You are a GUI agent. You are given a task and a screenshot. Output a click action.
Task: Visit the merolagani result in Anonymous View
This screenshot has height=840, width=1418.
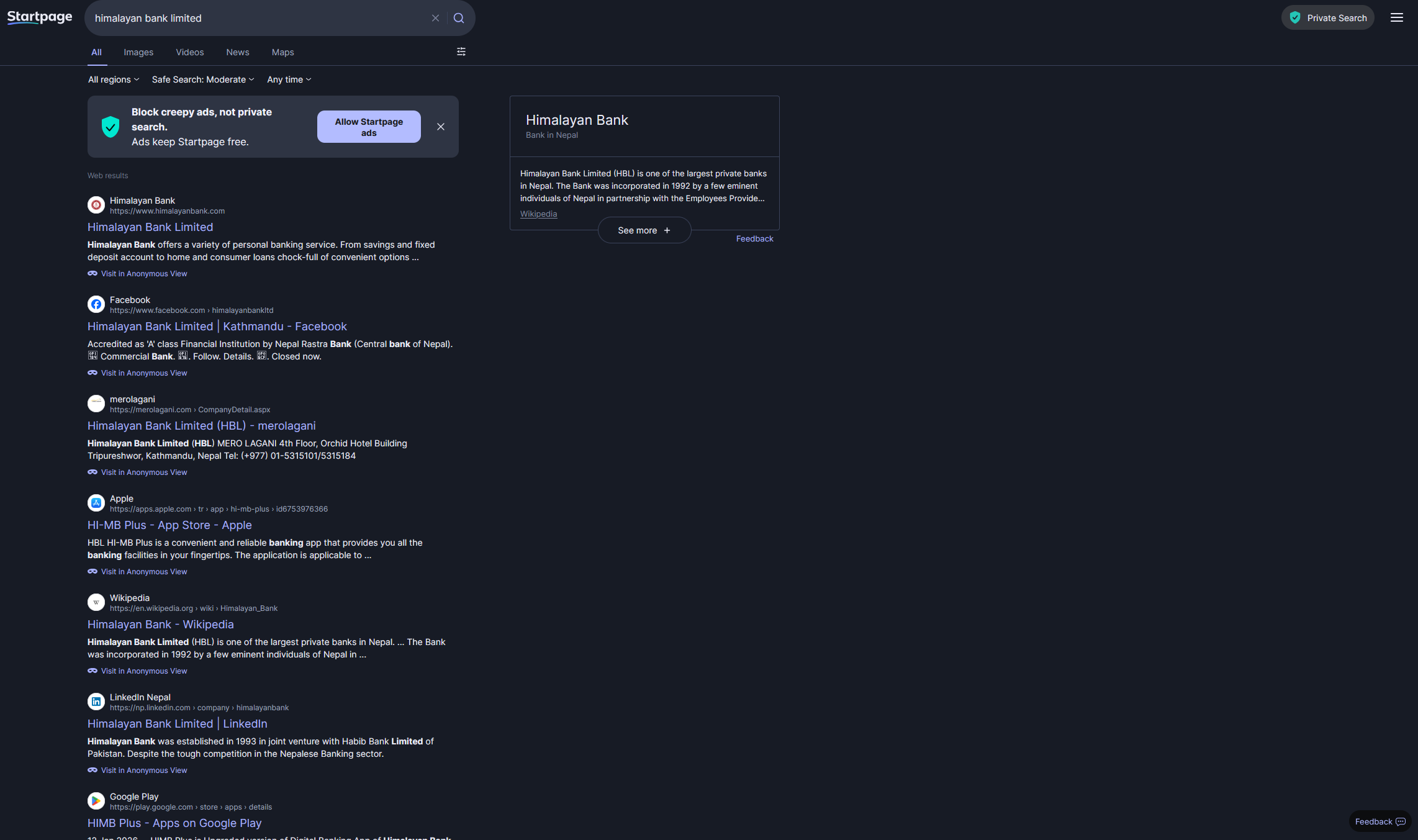[x=137, y=472]
